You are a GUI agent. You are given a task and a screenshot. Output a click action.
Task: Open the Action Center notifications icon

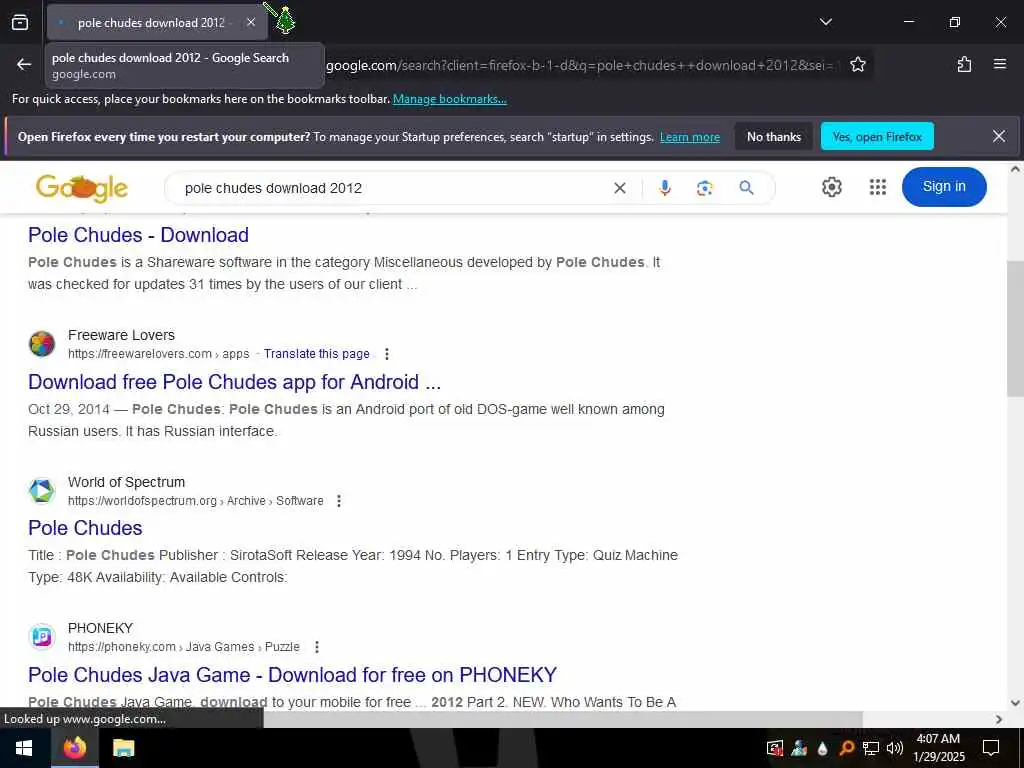click(991, 748)
